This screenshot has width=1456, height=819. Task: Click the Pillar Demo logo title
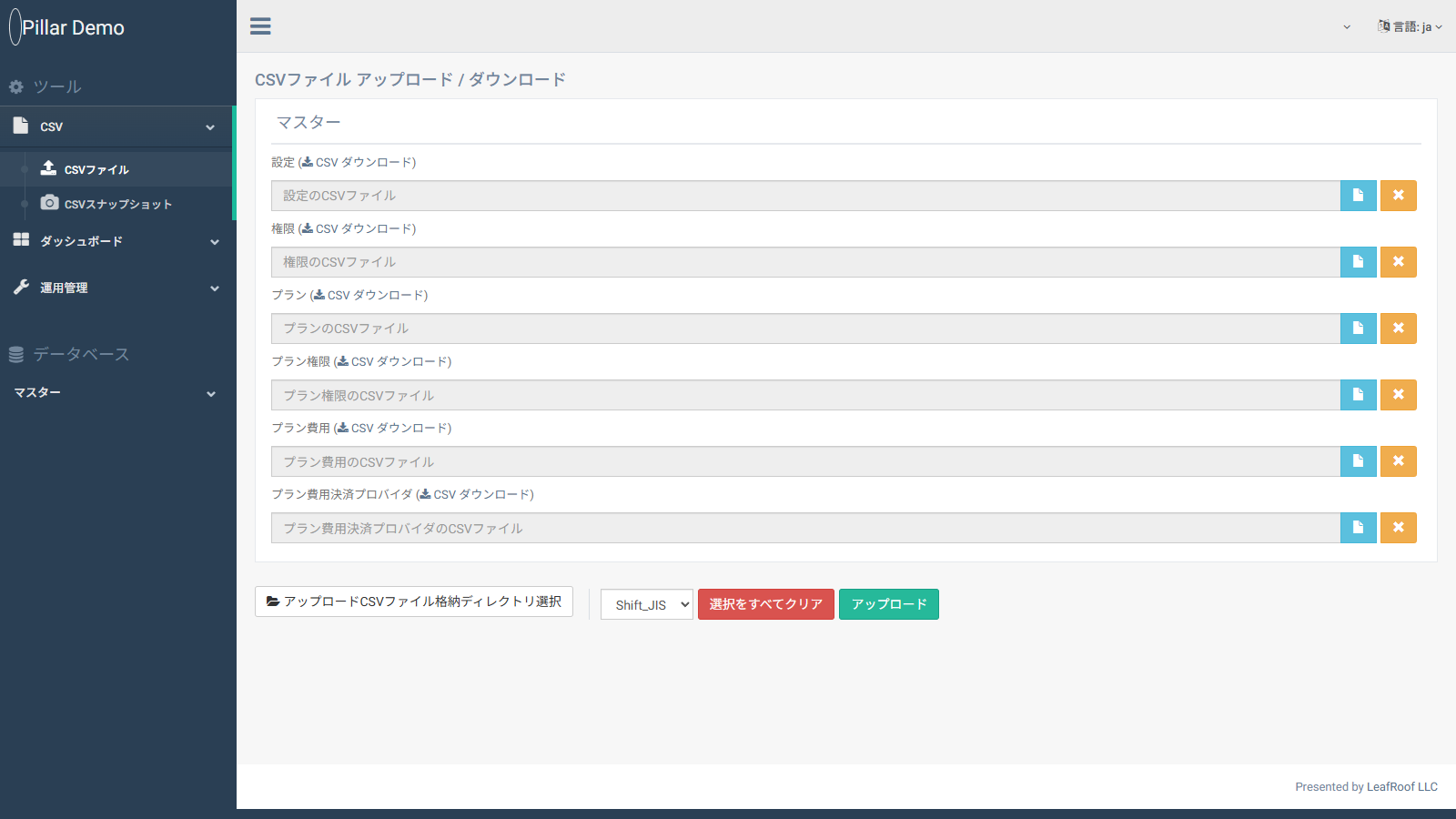(73, 27)
